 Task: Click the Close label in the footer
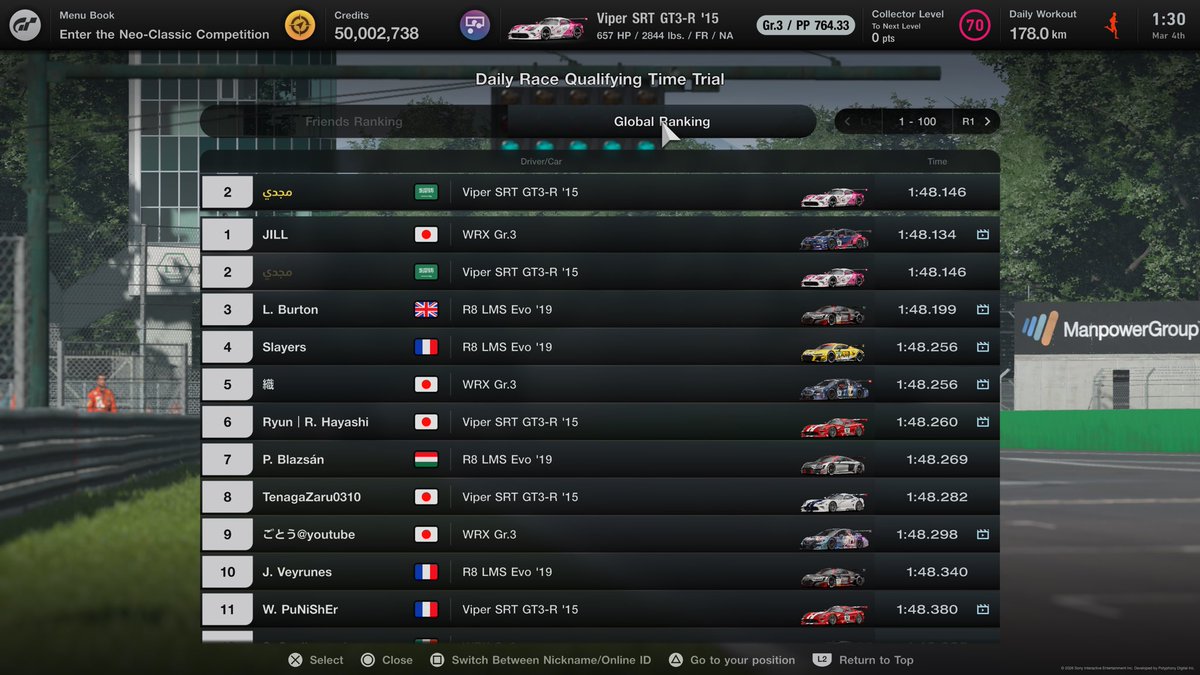(397, 660)
